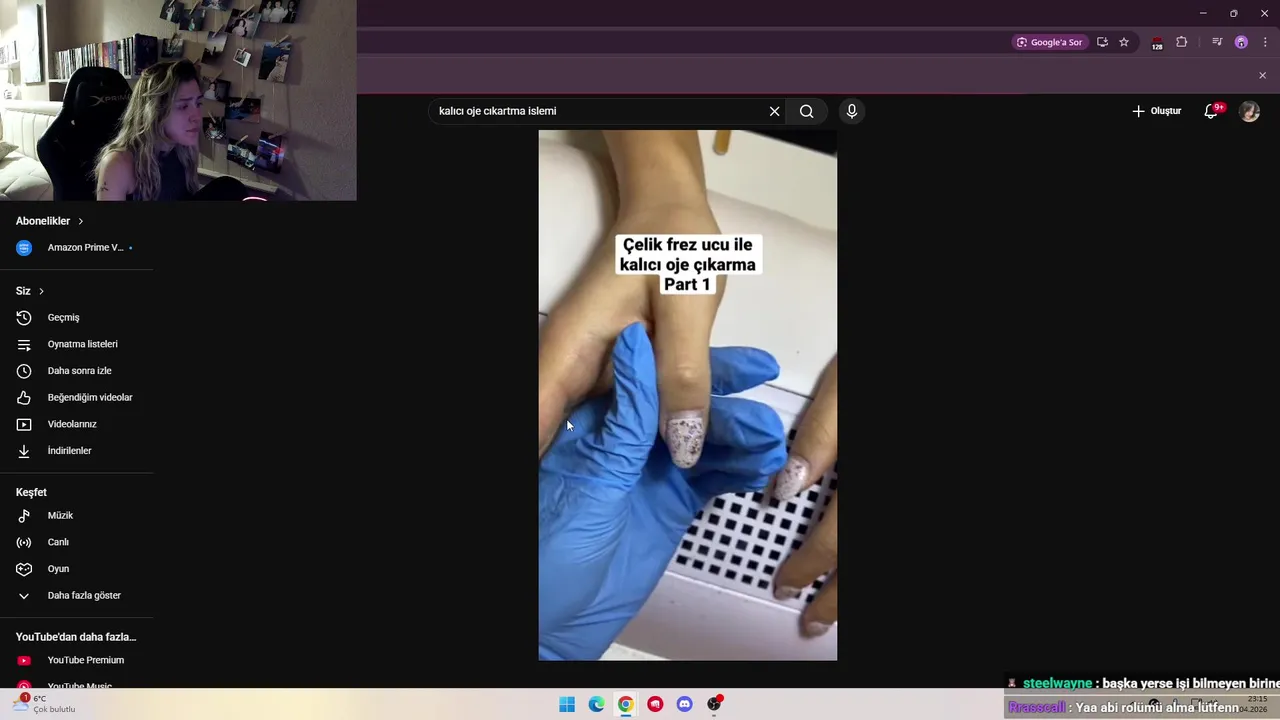This screenshot has height=720, width=1280.
Task: Open the Chrome profile avatar
Action: click(x=1241, y=42)
